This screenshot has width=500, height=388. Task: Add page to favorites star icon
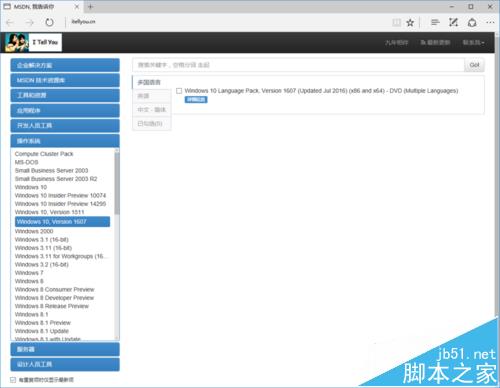410,22
